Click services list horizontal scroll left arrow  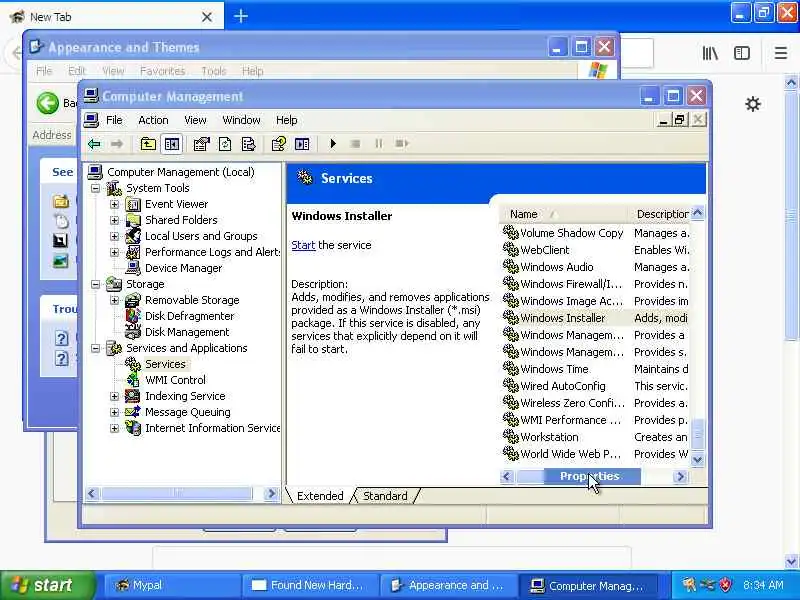[x=507, y=477]
